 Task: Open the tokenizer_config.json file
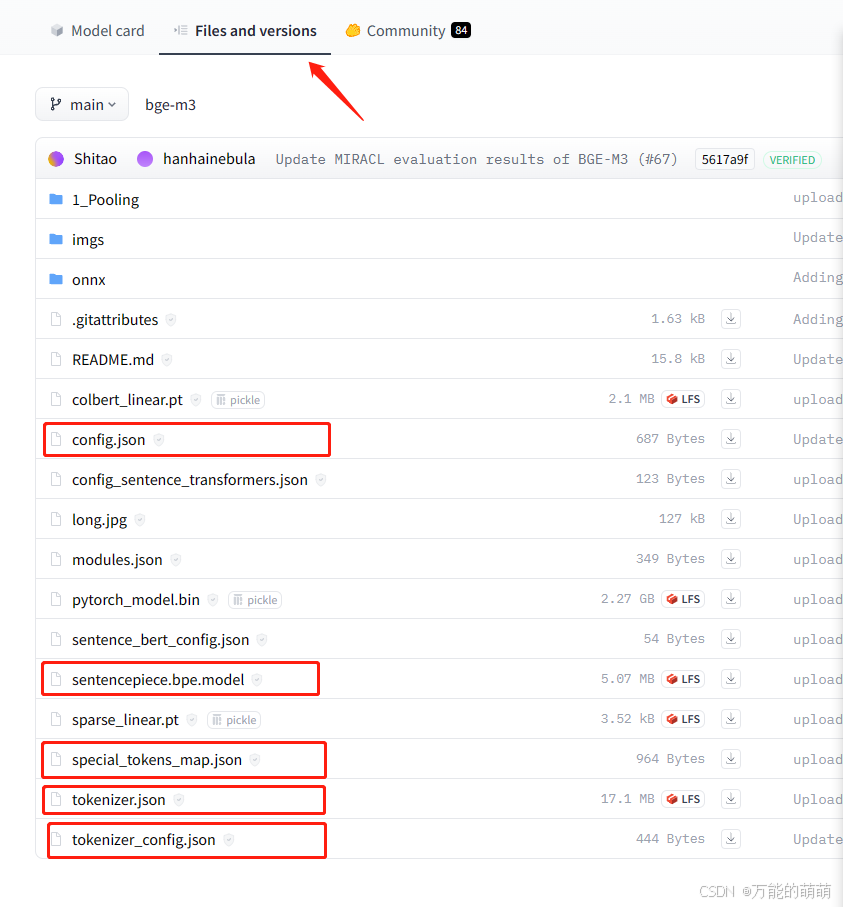[x=143, y=839]
